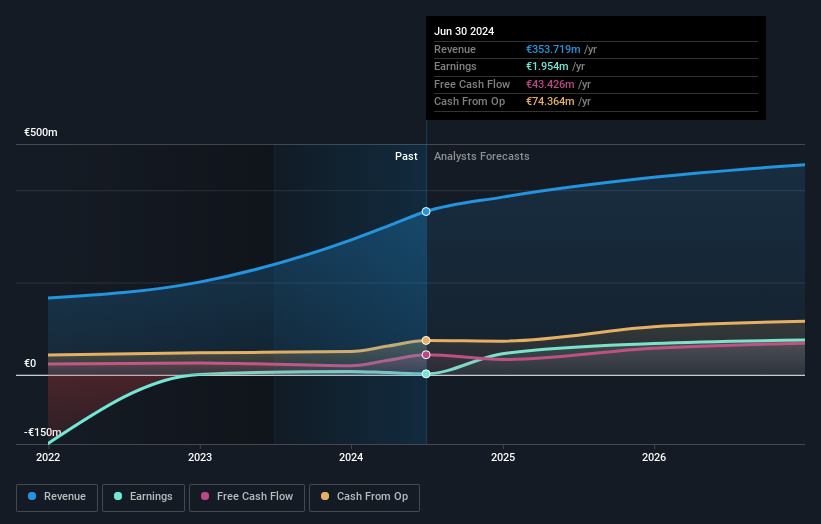Click the 'Cash From Op' label in tooltip

pos(470,102)
